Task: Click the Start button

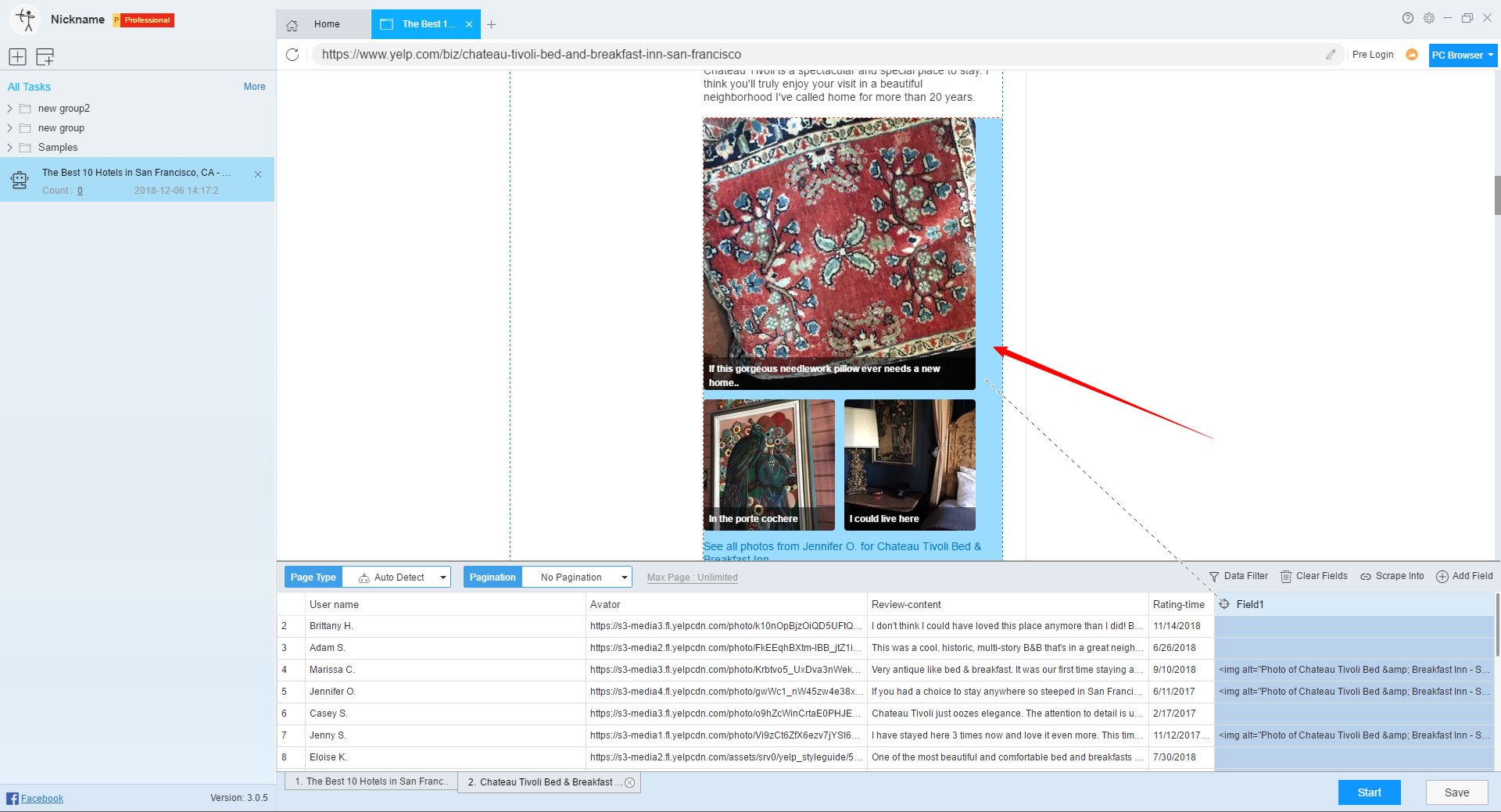Action: click(x=1369, y=792)
